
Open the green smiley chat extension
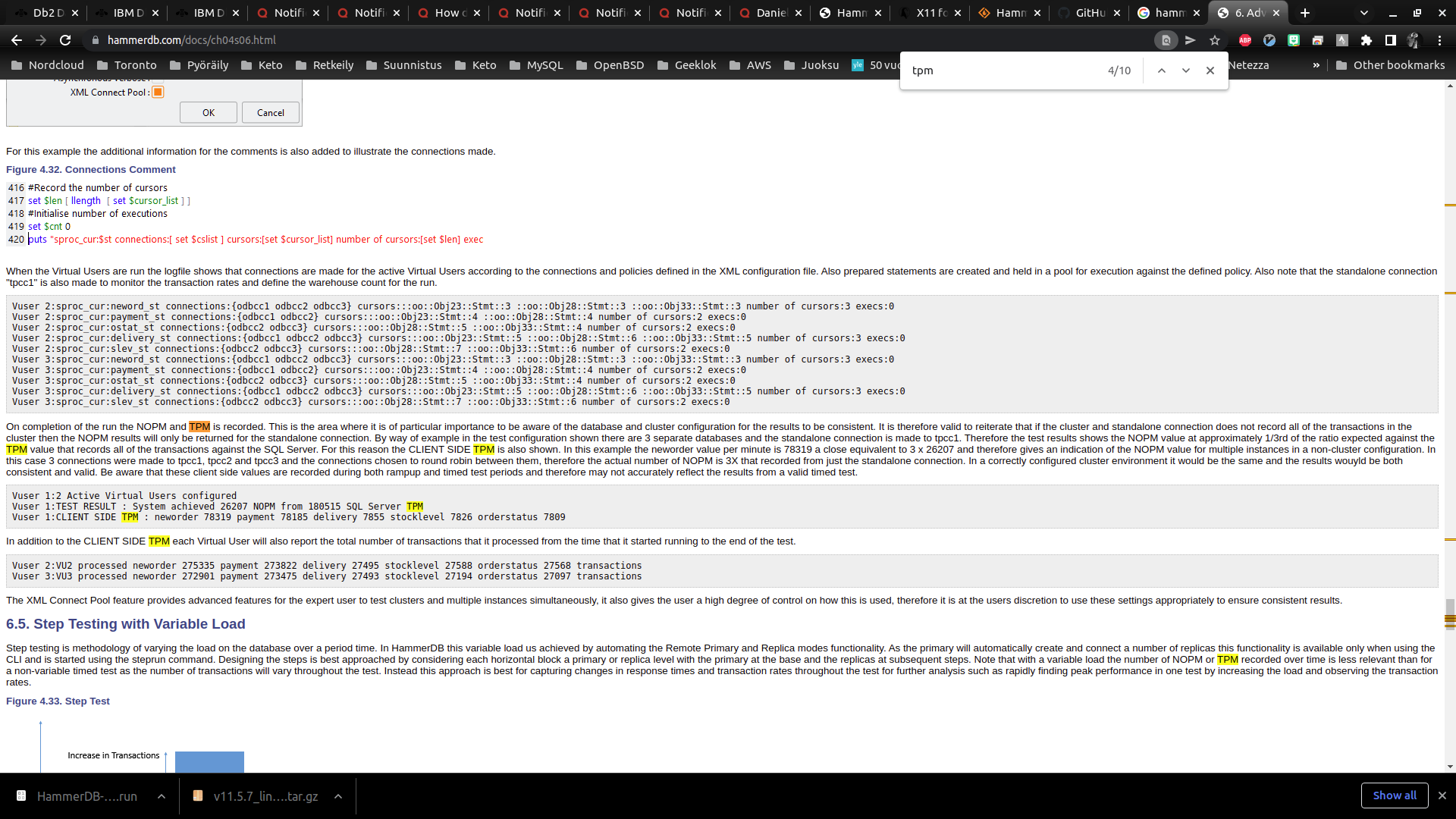1294,40
